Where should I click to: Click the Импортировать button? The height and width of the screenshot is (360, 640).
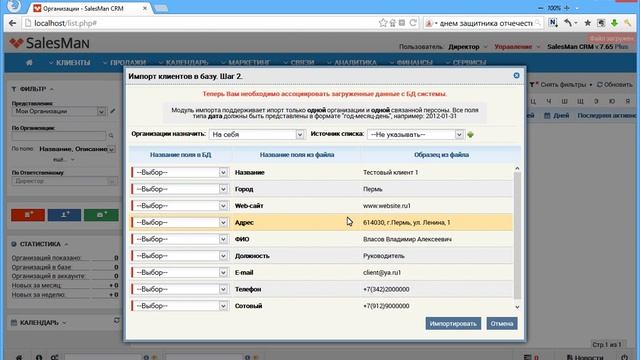coord(453,323)
